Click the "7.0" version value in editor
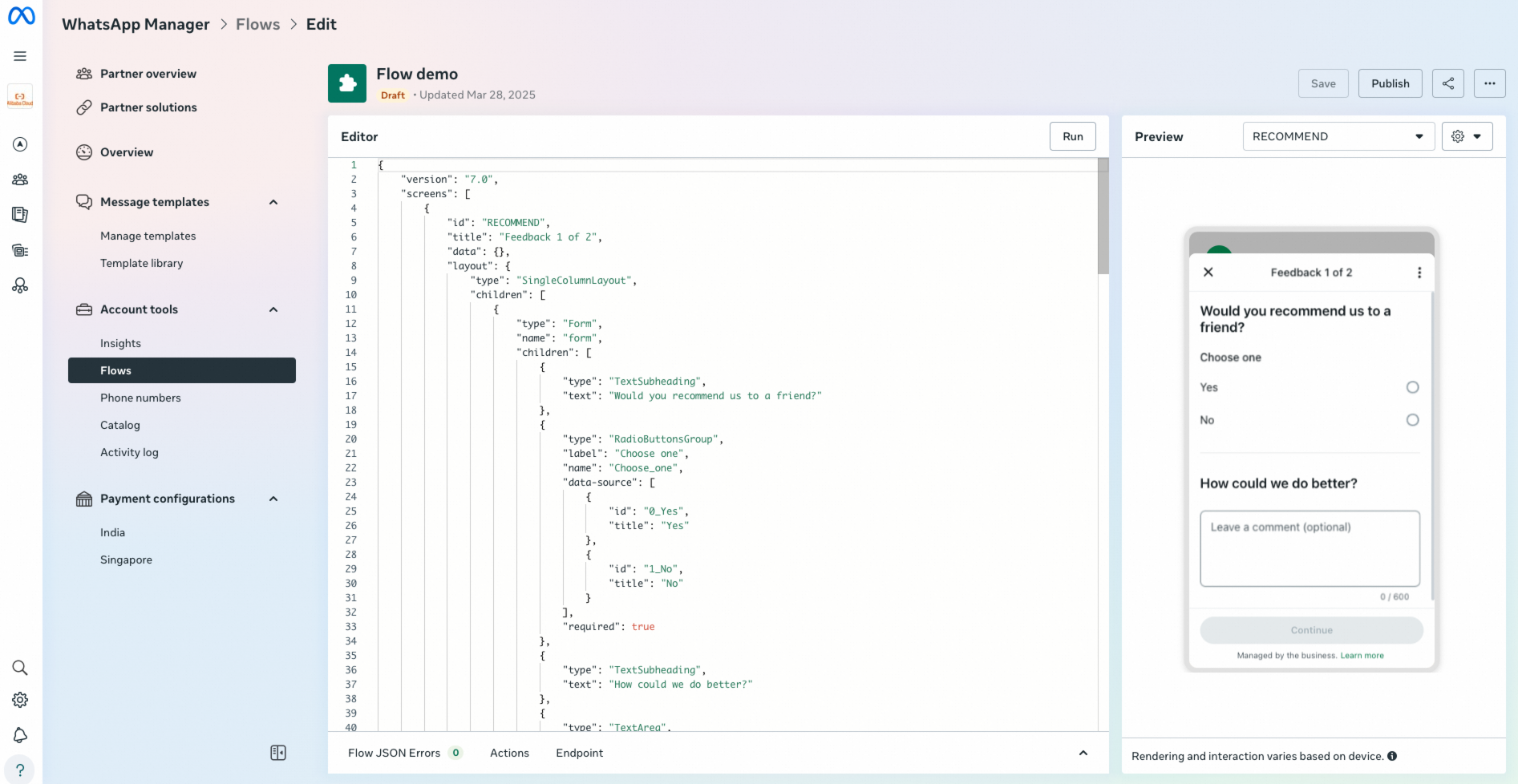The image size is (1518, 784). 479,180
